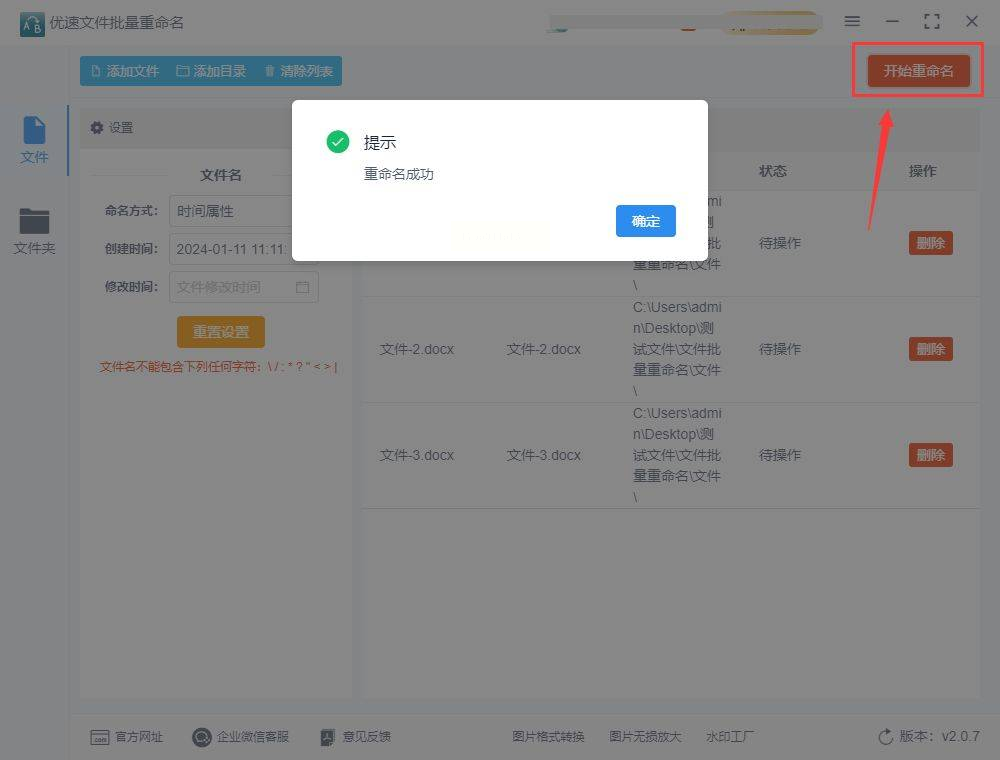Screen dimensions: 1000x760
Task: Click the 文件名 section heading
Action: [x=221, y=175]
